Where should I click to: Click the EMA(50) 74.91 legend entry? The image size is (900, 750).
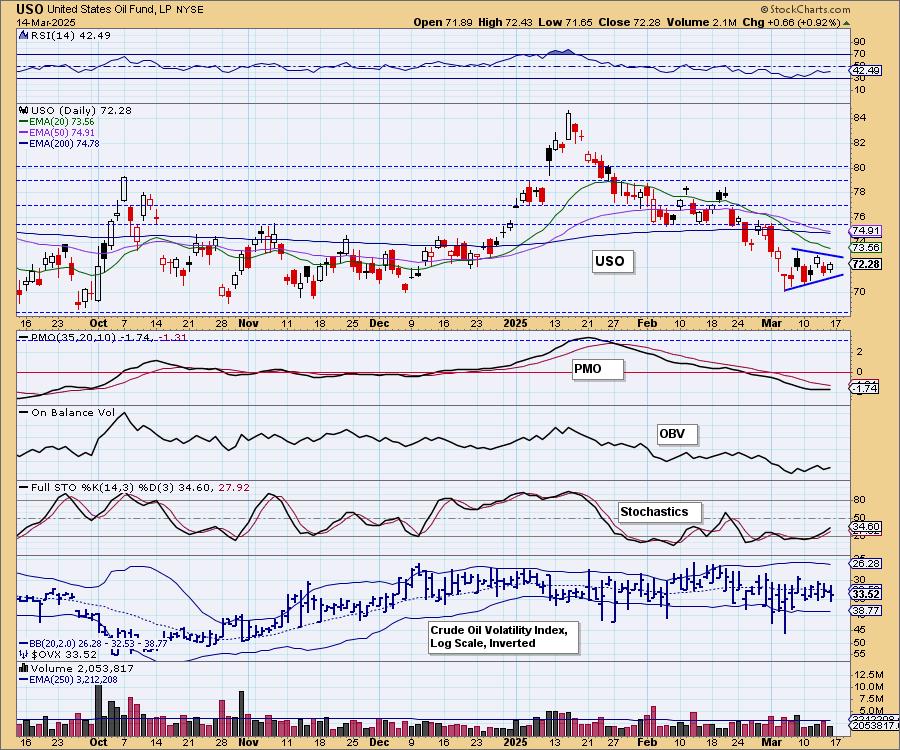coord(57,133)
